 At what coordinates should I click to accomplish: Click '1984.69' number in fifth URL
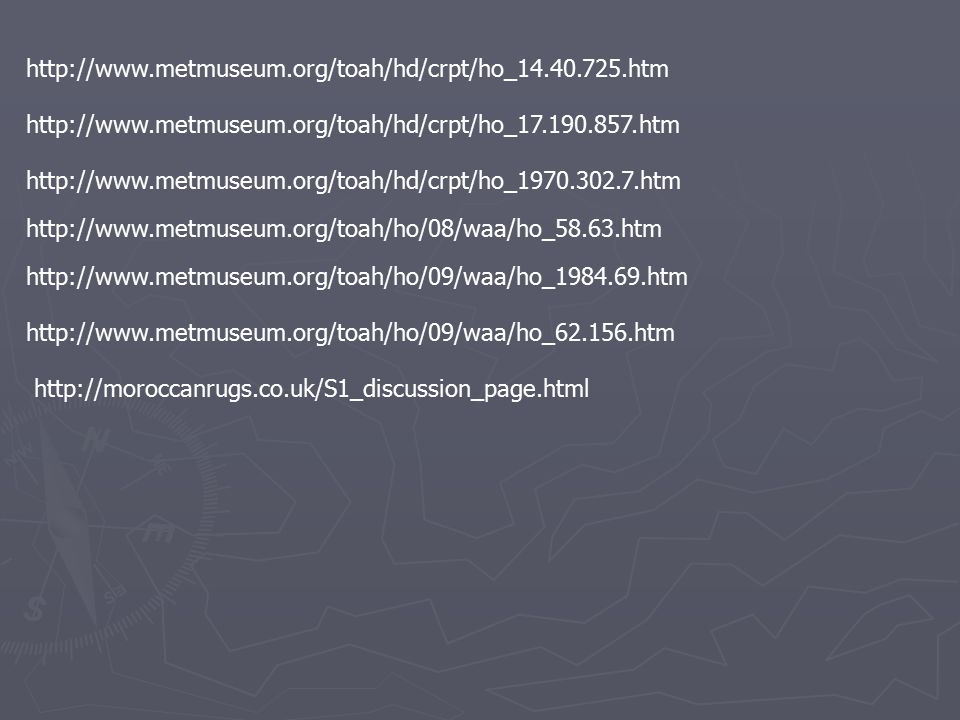click(597, 277)
